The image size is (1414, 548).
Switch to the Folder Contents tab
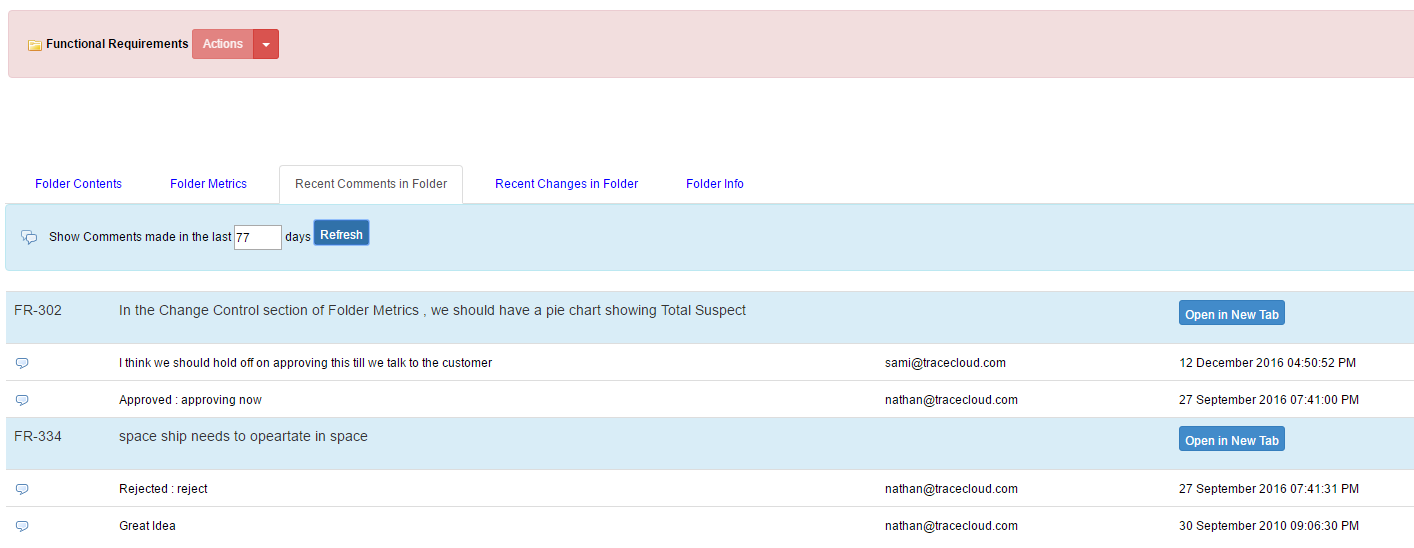(x=78, y=184)
